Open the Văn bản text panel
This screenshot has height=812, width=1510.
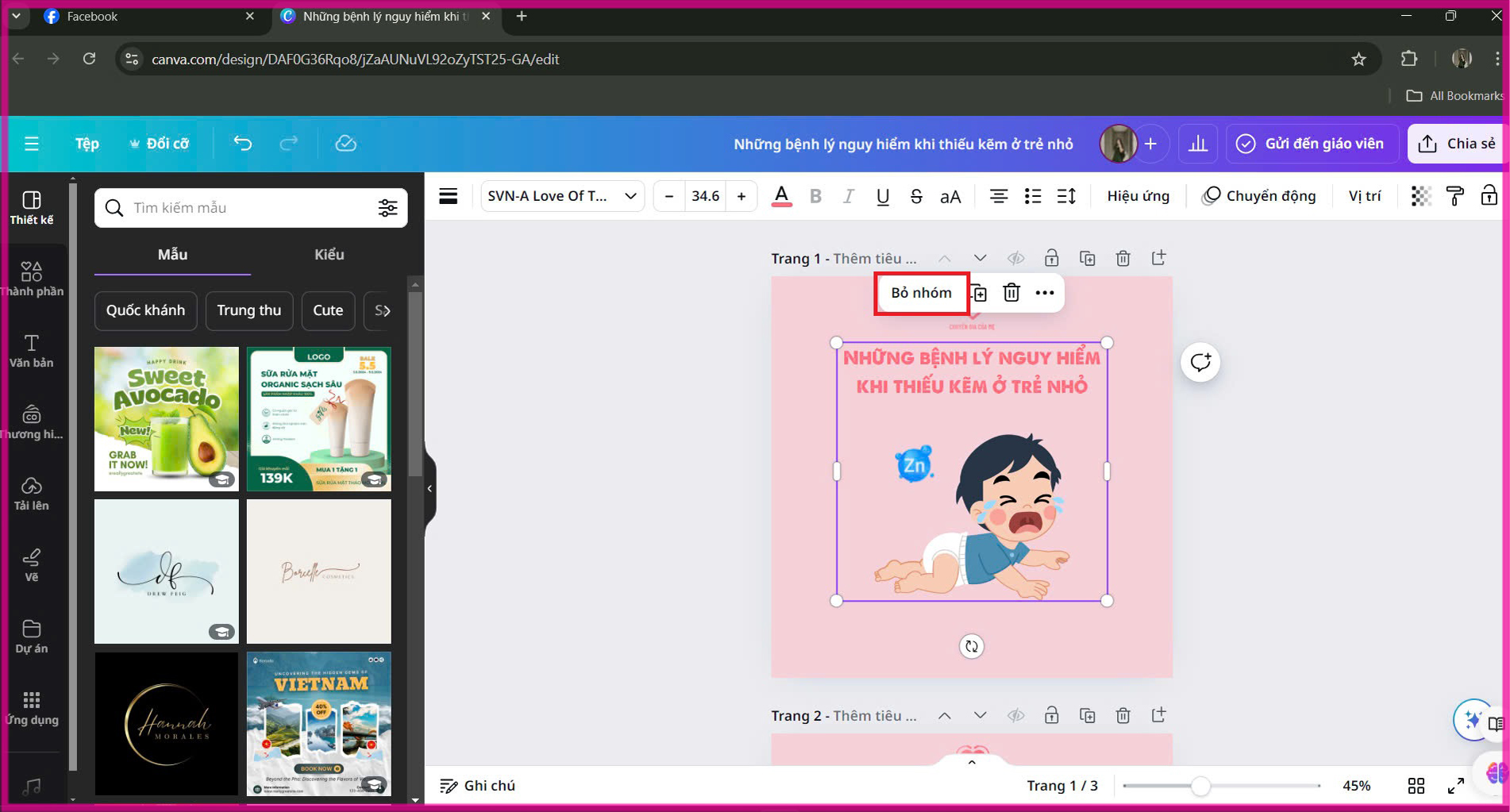pyautogui.click(x=32, y=350)
